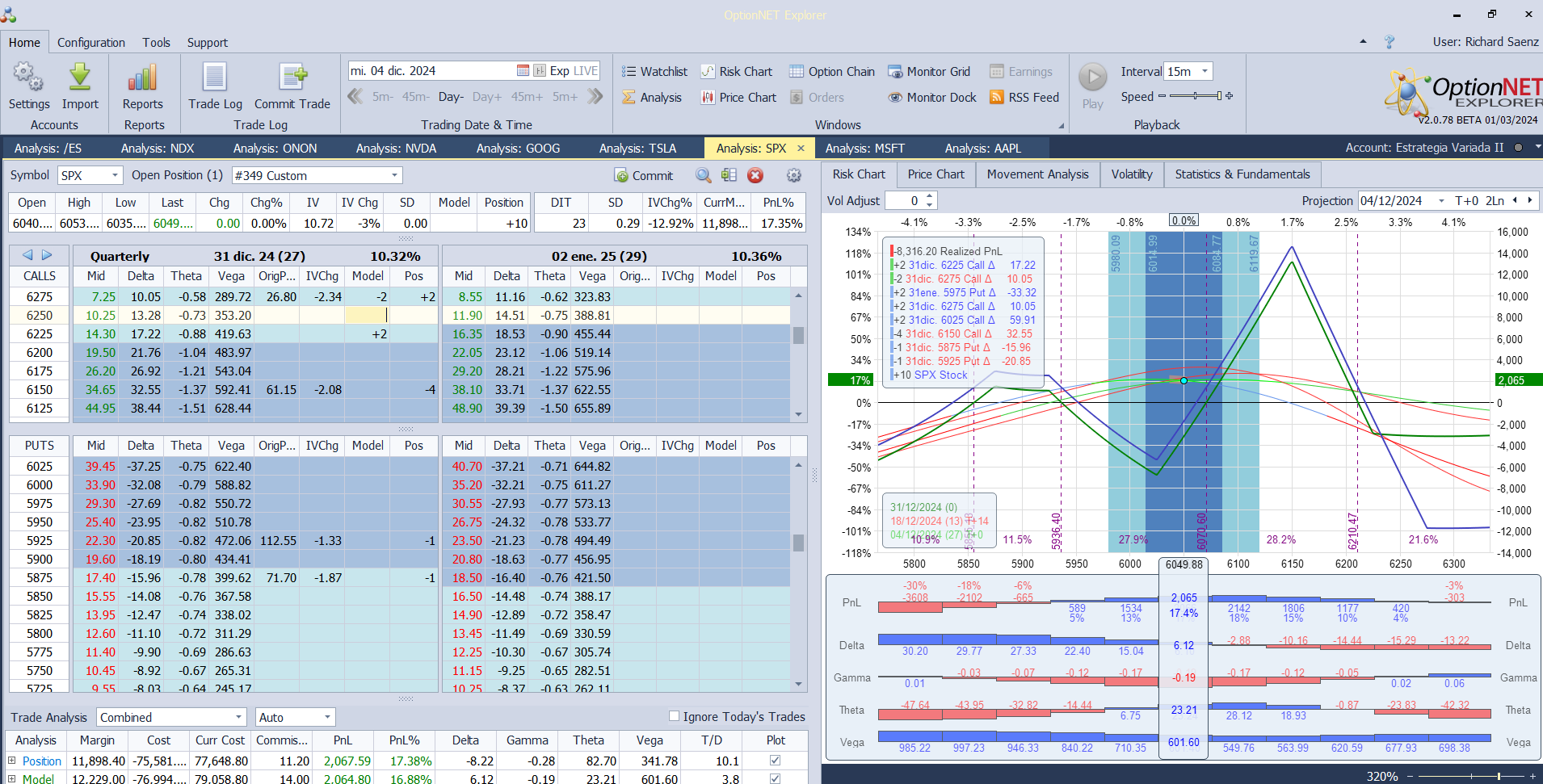The image size is (1543, 784).
Task: Go to previous expiration with left arrow
Action: pyautogui.click(x=27, y=255)
